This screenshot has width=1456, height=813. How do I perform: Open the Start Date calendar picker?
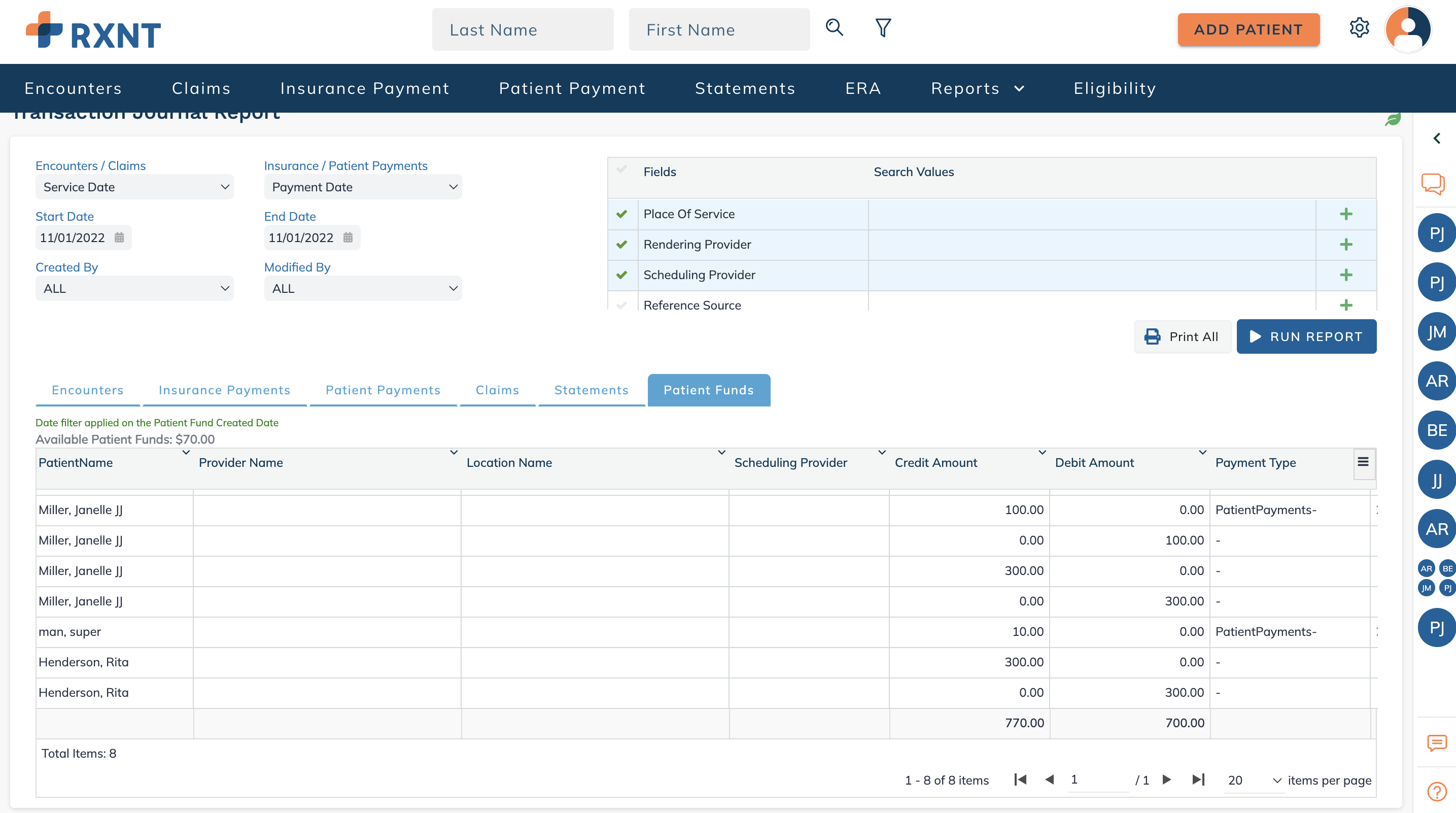[119, 238]
